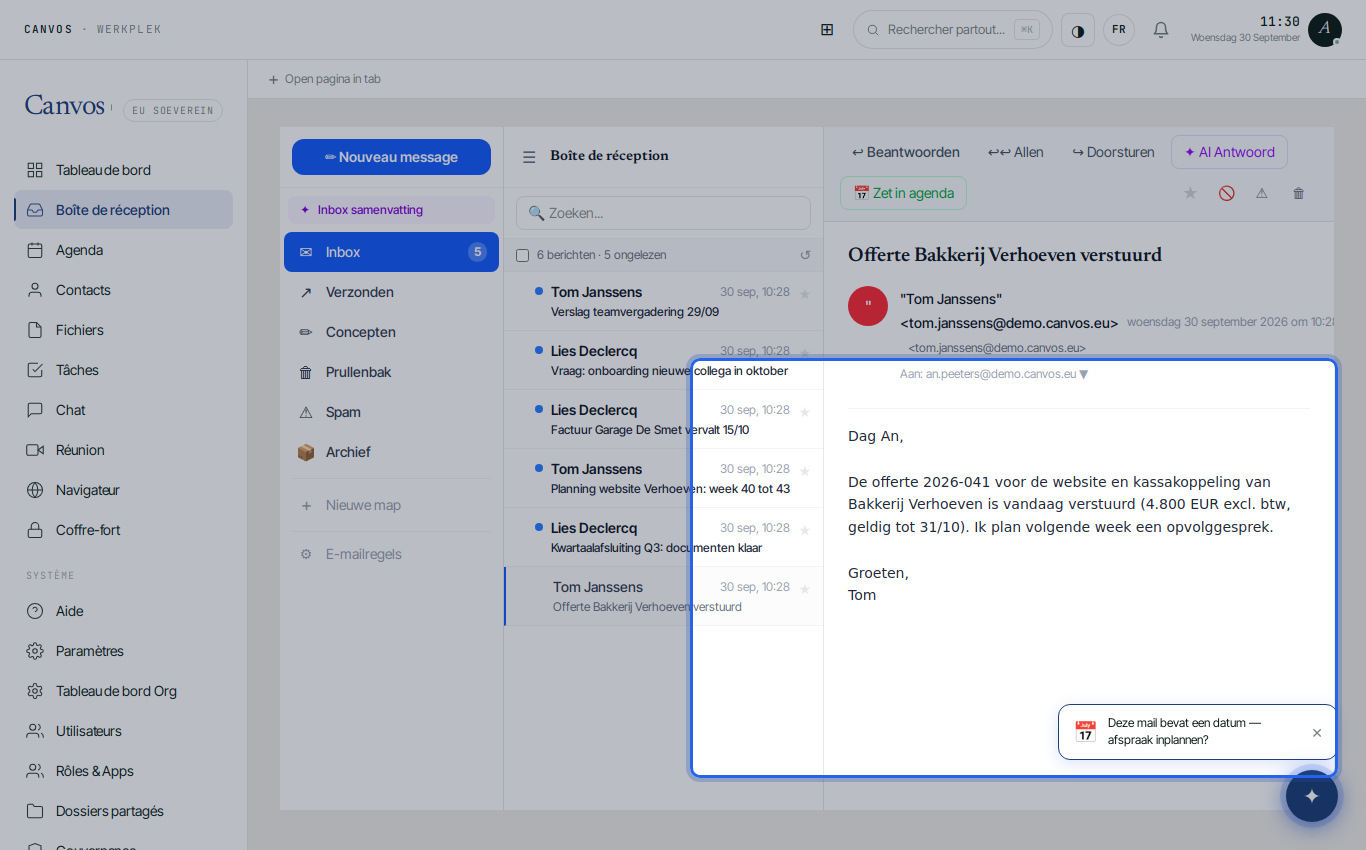This screenshot has height=850, width=1366.
Task: Check the select all messages checkbox
Action: pos(522,255)
